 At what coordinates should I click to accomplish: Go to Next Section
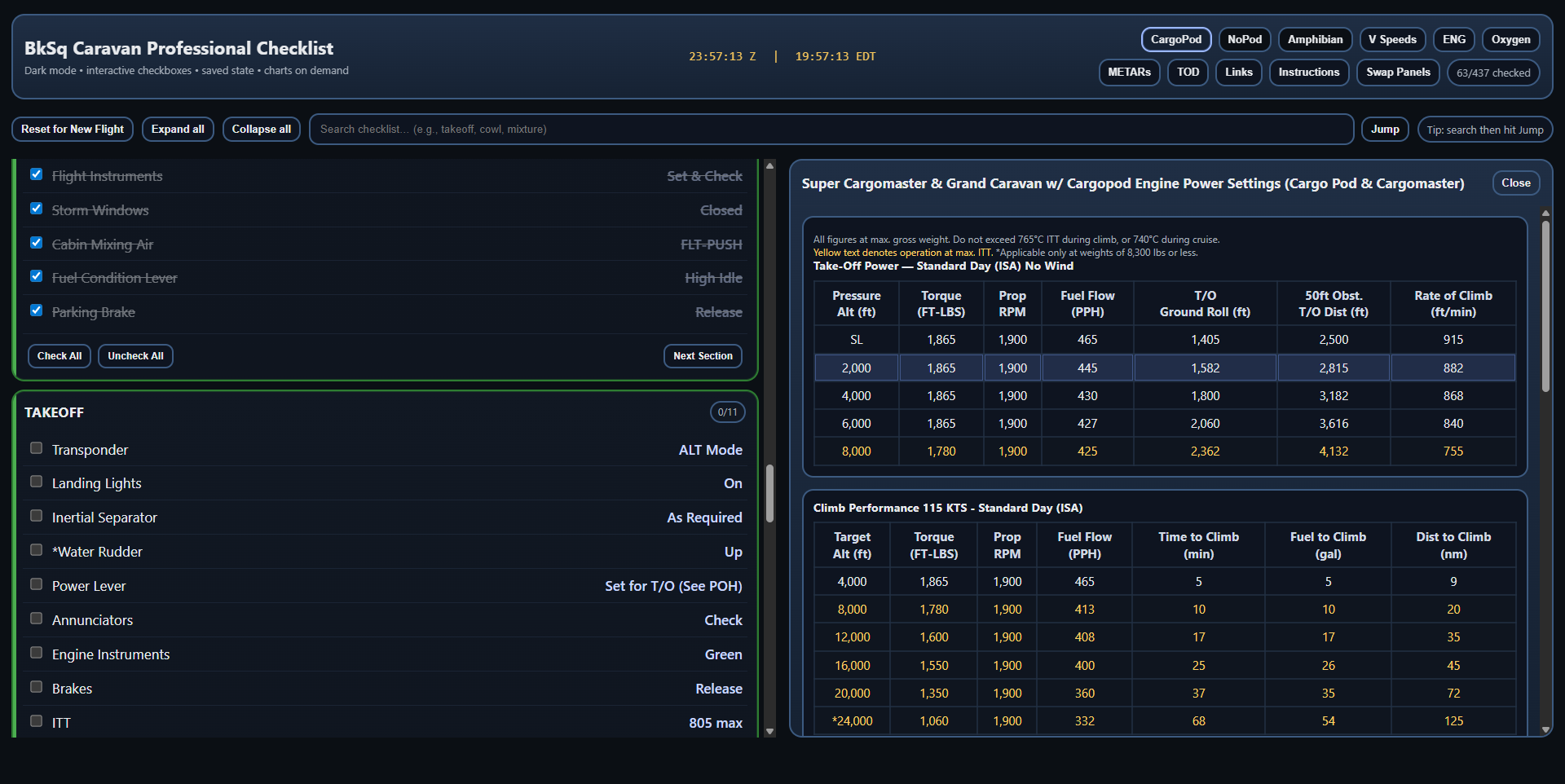tap(703, 356)
